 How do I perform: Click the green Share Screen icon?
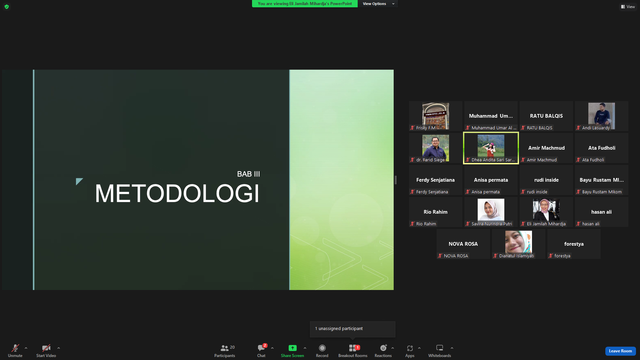292,348
